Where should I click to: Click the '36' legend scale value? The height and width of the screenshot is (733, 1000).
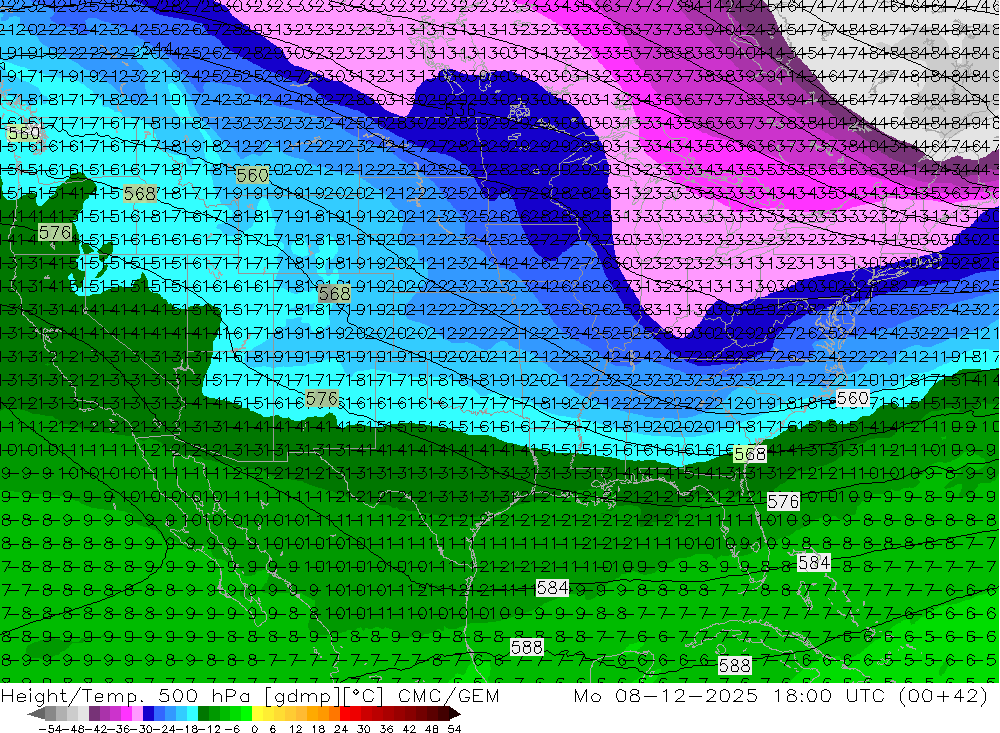tap(386, 729)
